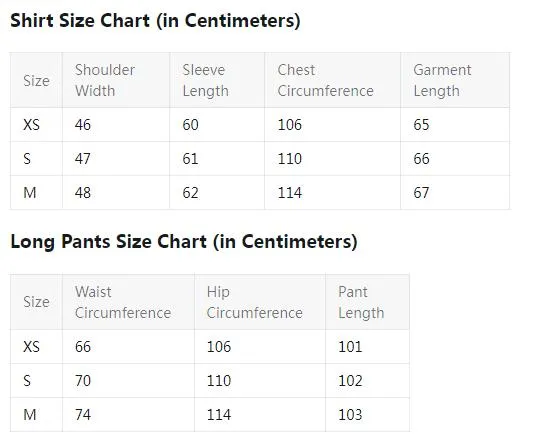Click the Hip Circumference column header
Viewport: 557px width, 444px height.
click(255, 302)
